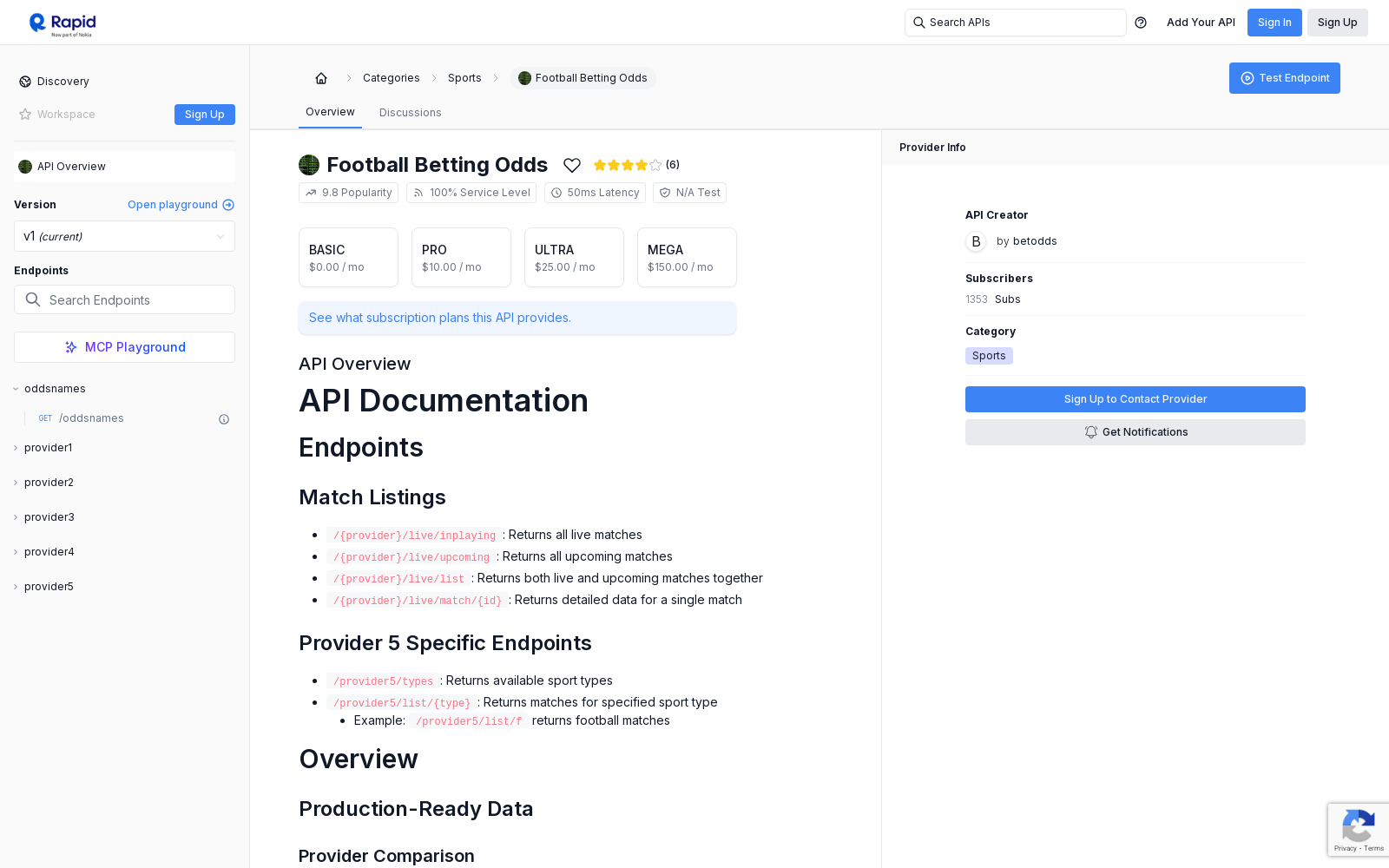Select API Overview in the sidebar

click(124, 167)
